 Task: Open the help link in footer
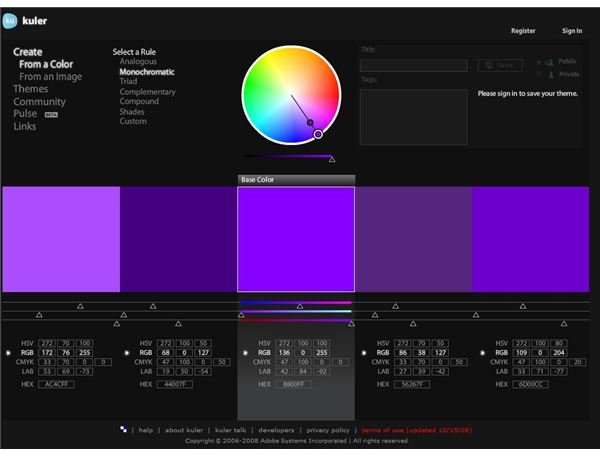(145, 430)
